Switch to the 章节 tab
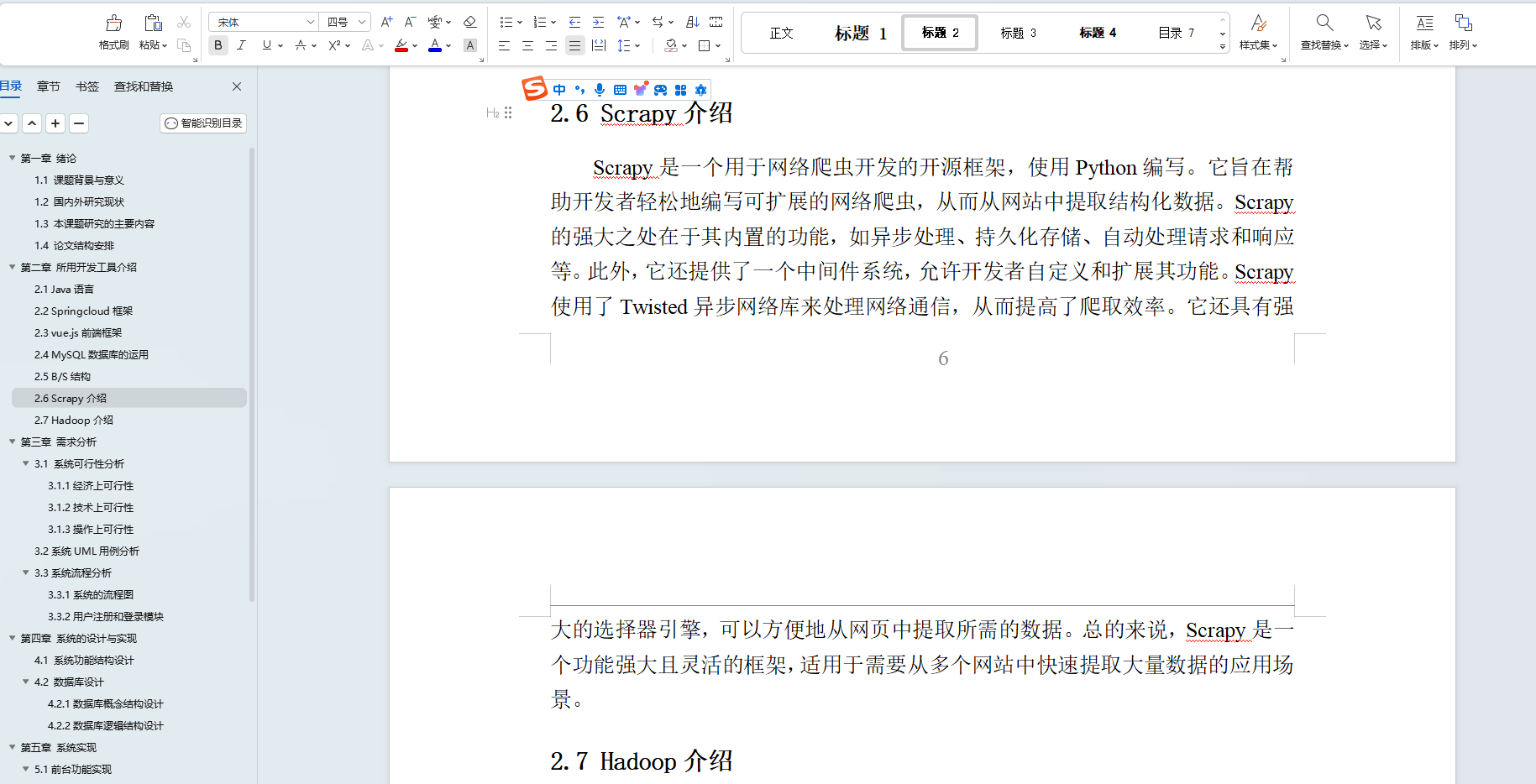Image resolution: width=1536 pixels, height=784 pixels. click(48, 86)
